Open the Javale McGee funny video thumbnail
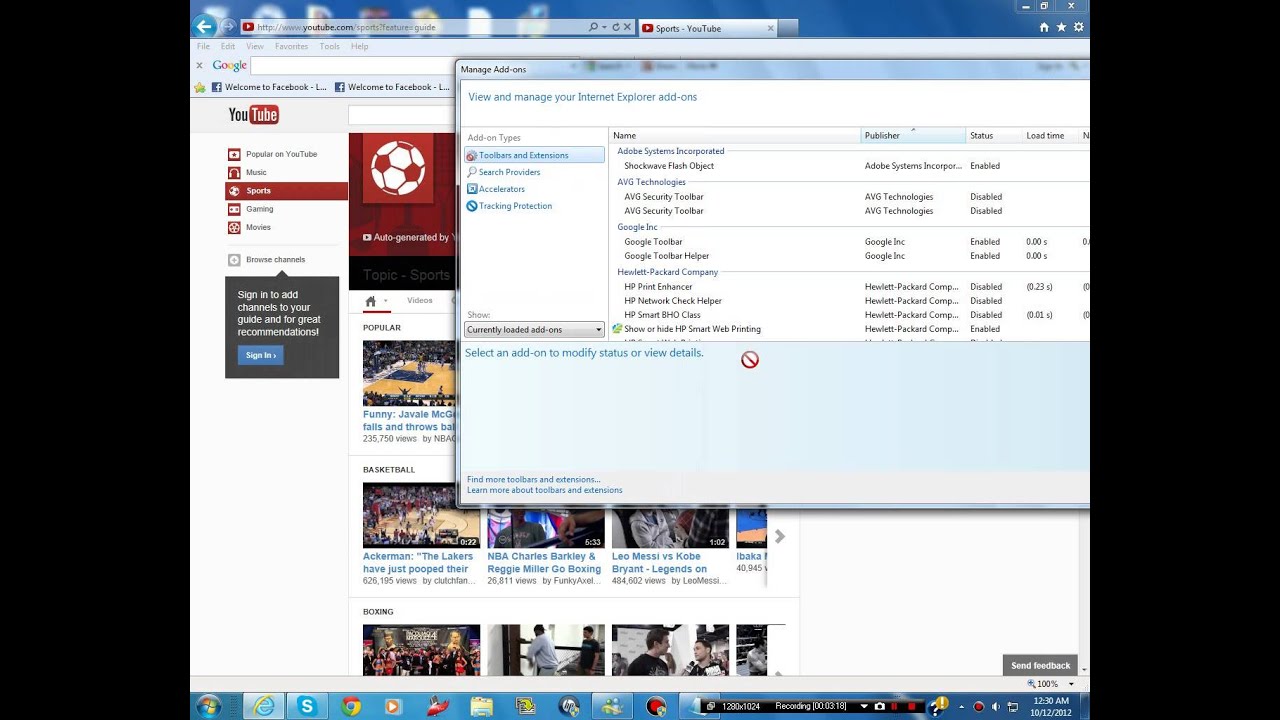The height and width of the screenshot is (720, 1280). point(409,373)
